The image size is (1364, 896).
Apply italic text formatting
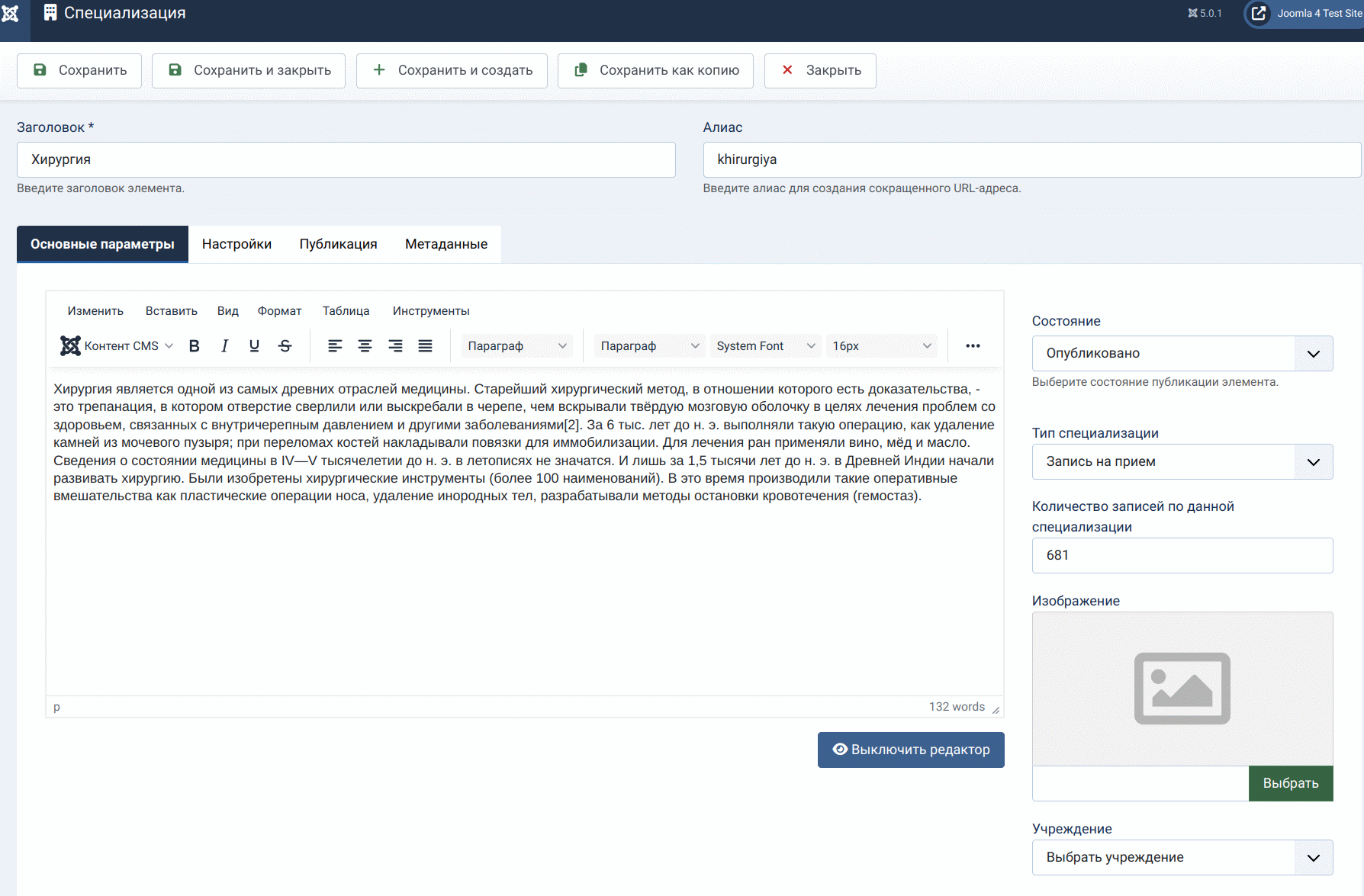[224, 346]
